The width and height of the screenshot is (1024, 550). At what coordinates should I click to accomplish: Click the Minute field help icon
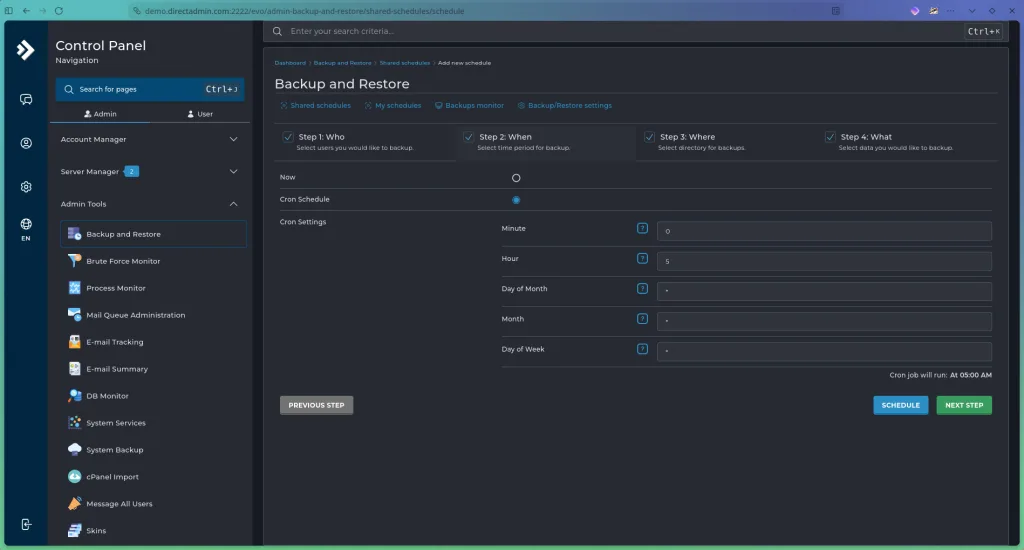click(642, 228)
